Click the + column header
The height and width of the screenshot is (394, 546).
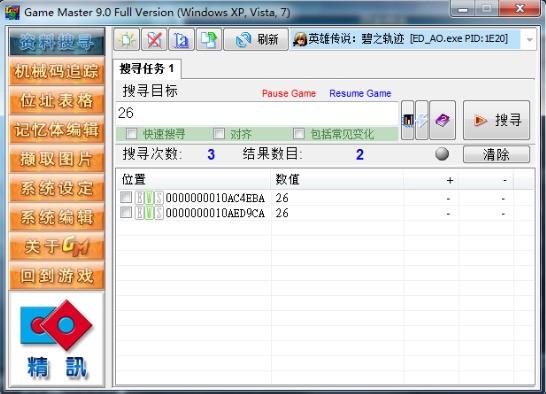[431, 180]
